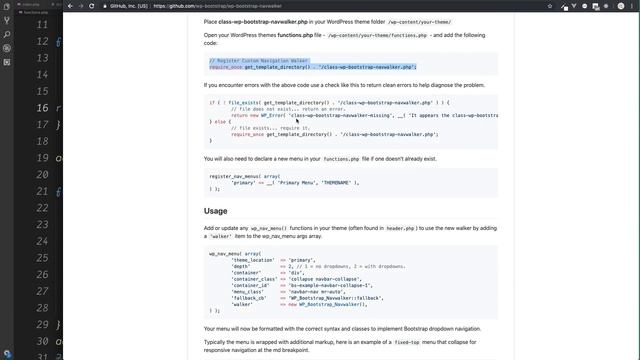
Task: Click the 'depth' => 2 code line
Action: (318, 267)
